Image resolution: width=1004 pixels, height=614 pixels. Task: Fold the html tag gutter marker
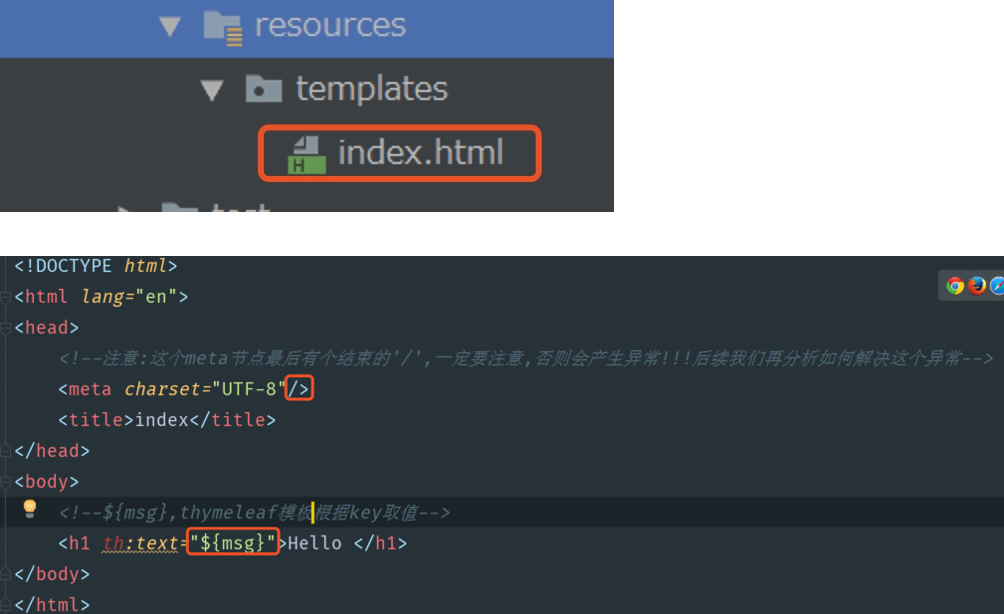click(5, 297)
